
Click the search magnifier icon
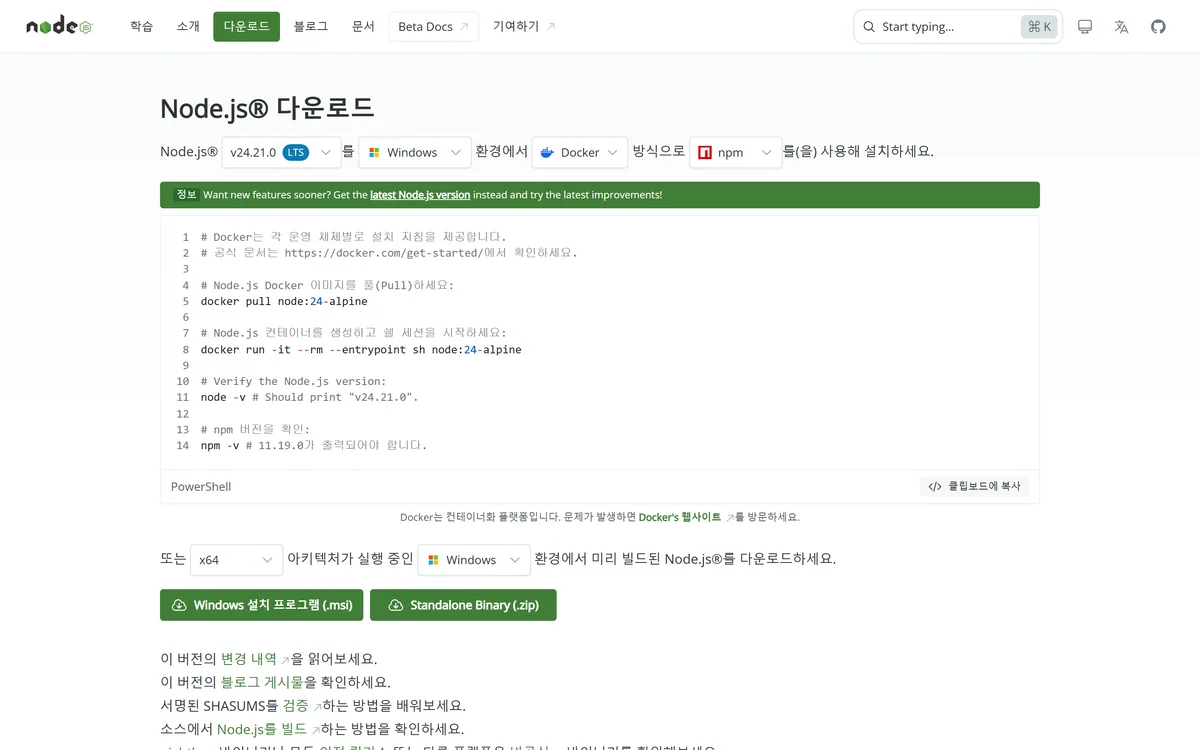coord(869,27)
